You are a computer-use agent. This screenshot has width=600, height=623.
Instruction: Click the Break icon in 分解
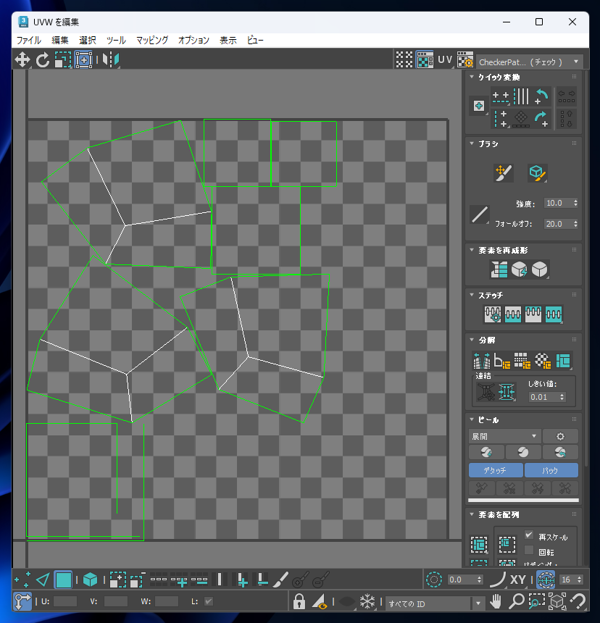pos(482,361)
